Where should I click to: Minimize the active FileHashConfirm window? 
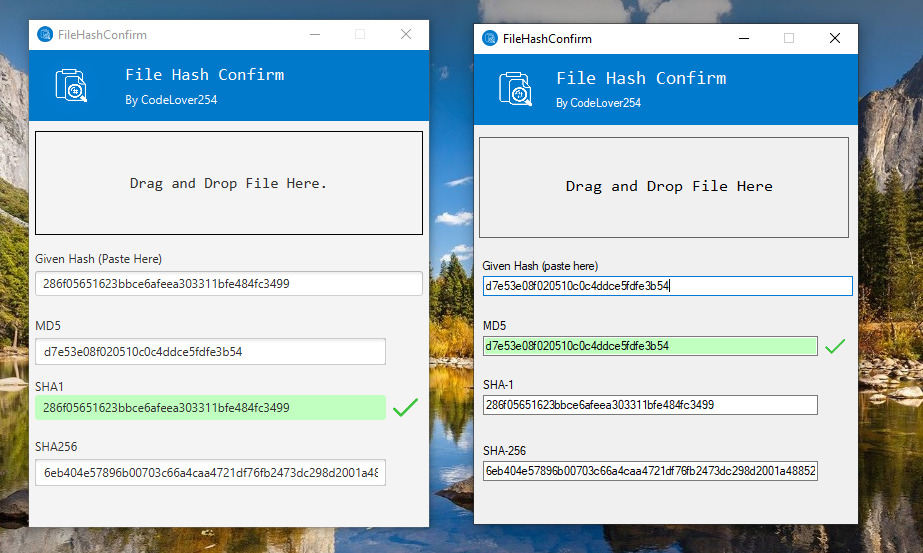point(744,39)
